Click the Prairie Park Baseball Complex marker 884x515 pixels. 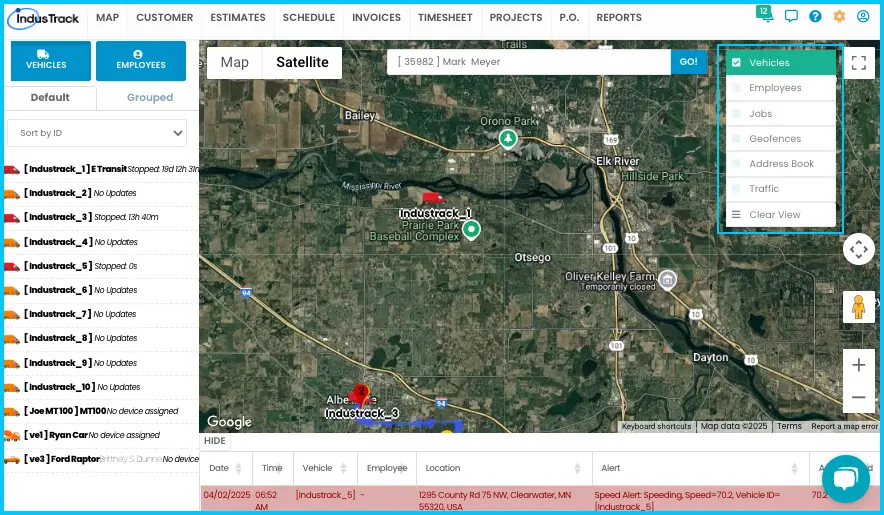click(x=471, y=230)
